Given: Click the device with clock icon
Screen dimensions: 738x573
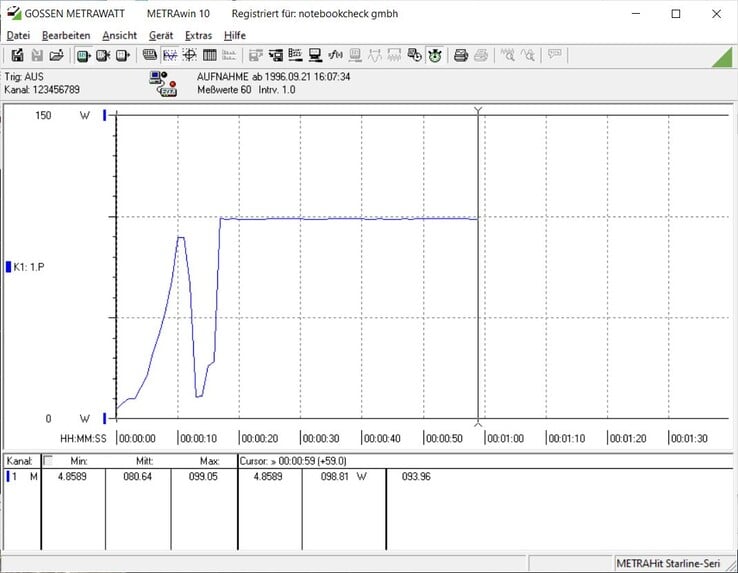Looking at the screenshot, I should [414, 56].
